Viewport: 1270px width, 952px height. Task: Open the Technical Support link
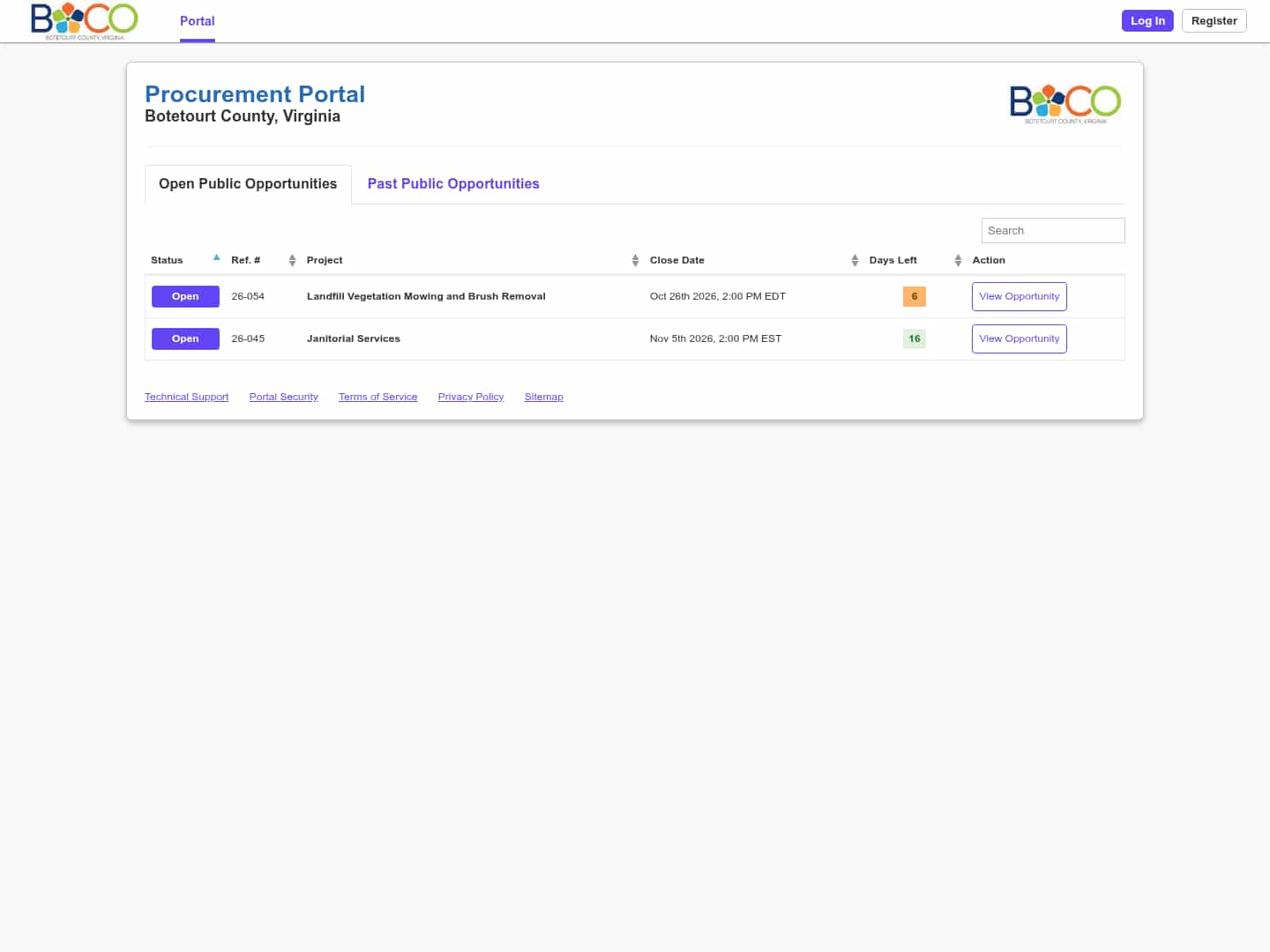[x=186, y=397]
